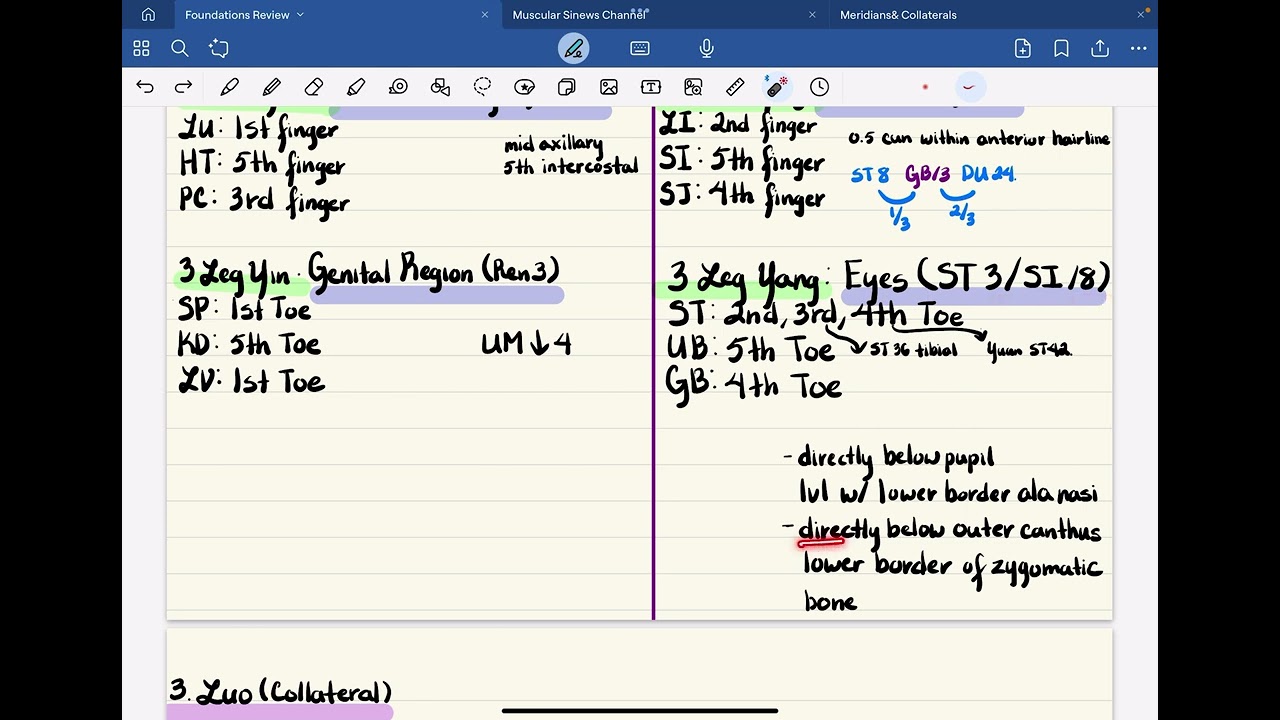The height and width of the screenshot is (720, 1280).
Task: Select the Eraser tool
Action: point(314,87)
